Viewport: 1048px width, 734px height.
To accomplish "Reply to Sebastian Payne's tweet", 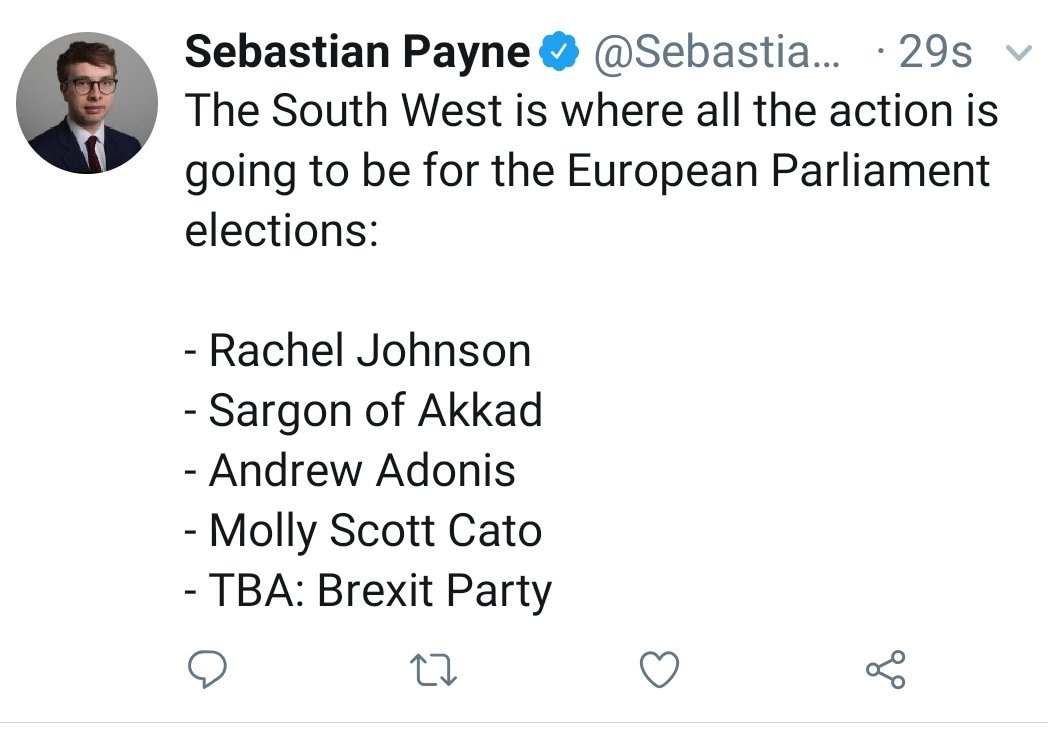I will coord(206,668).
